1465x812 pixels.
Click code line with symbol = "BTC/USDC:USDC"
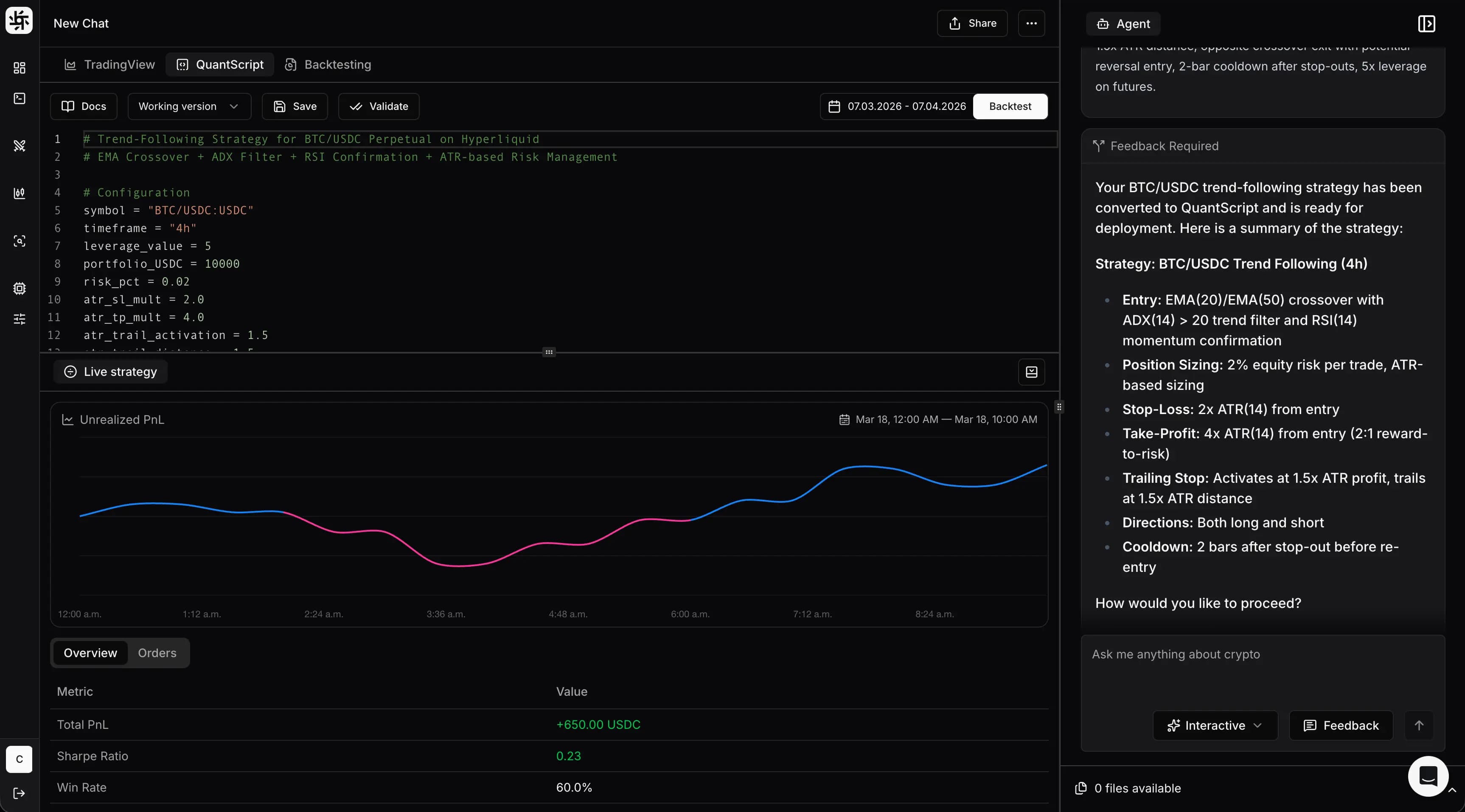point(168,210)
